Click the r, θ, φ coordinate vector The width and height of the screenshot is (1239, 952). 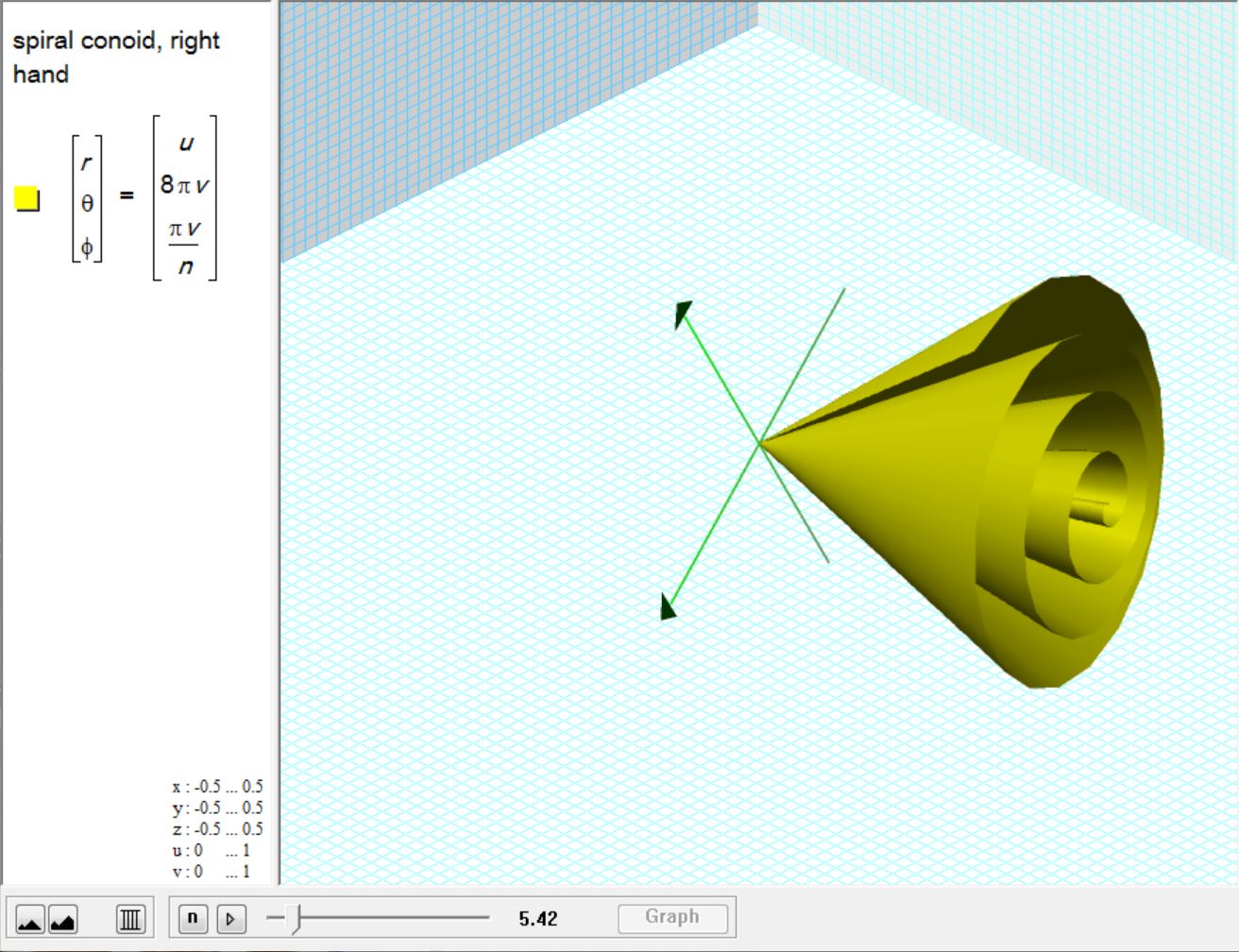[x=87, y=200]
